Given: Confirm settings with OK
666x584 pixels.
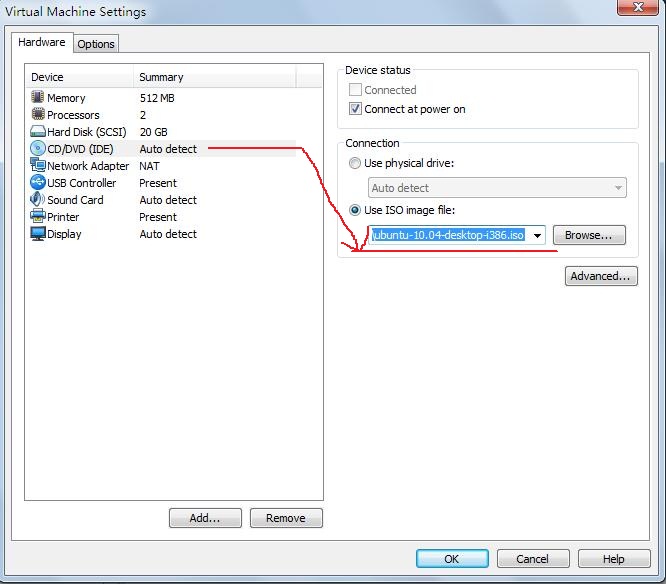Looking at the screenshot, I should (452, 559).
